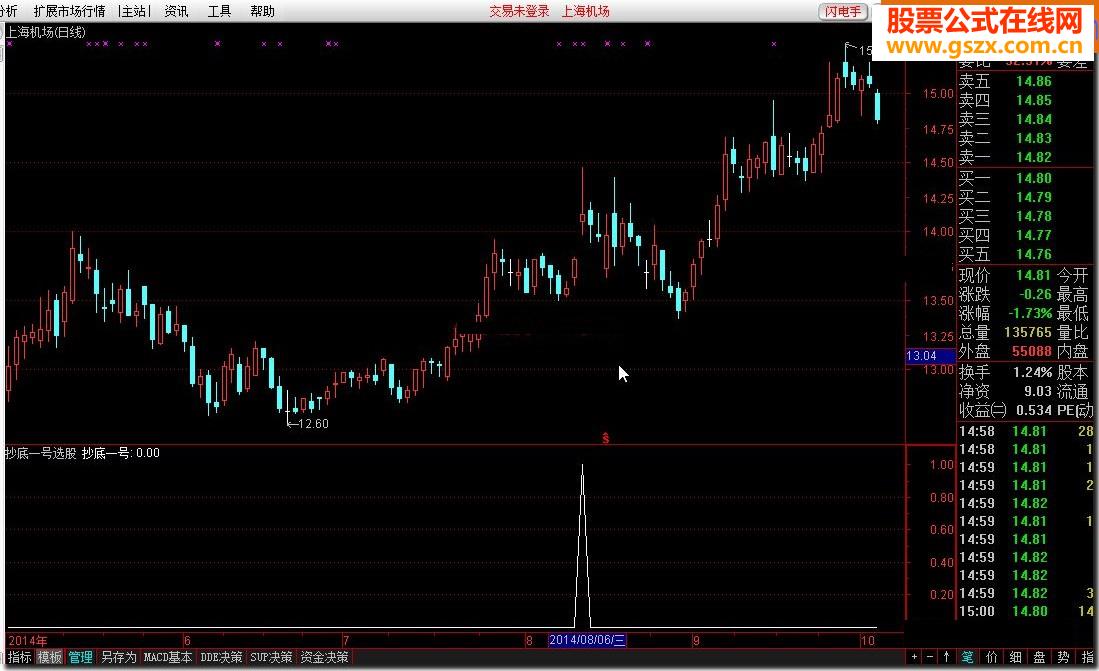The width and height of the screenshot is (1099, 671).
Task: Click the 收益 value 0.534
Action: point(1034,409)
